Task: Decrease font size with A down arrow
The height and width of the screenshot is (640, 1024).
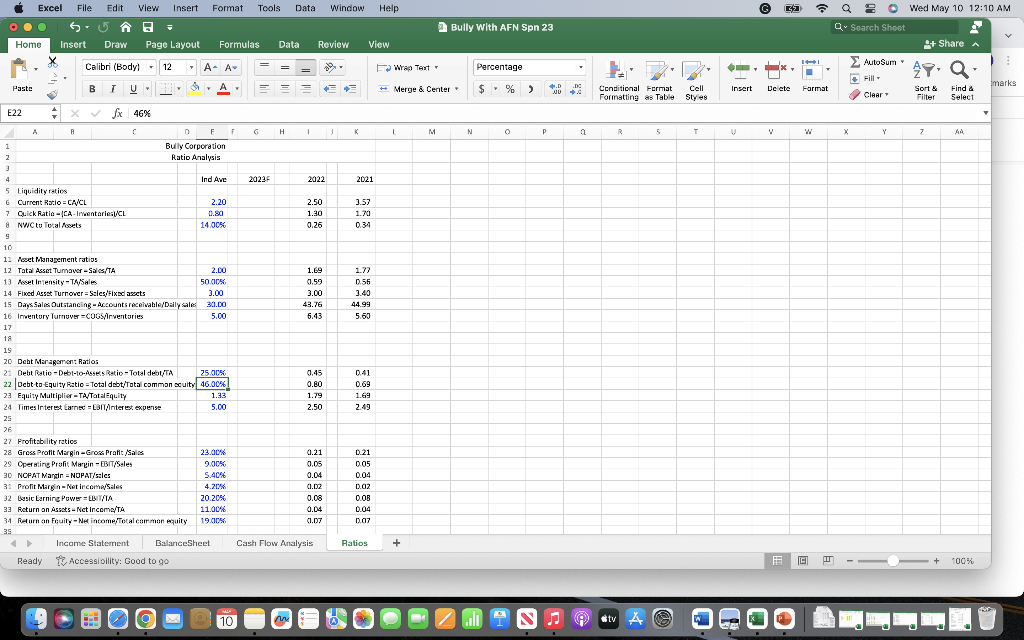Action: coord(231,67)
